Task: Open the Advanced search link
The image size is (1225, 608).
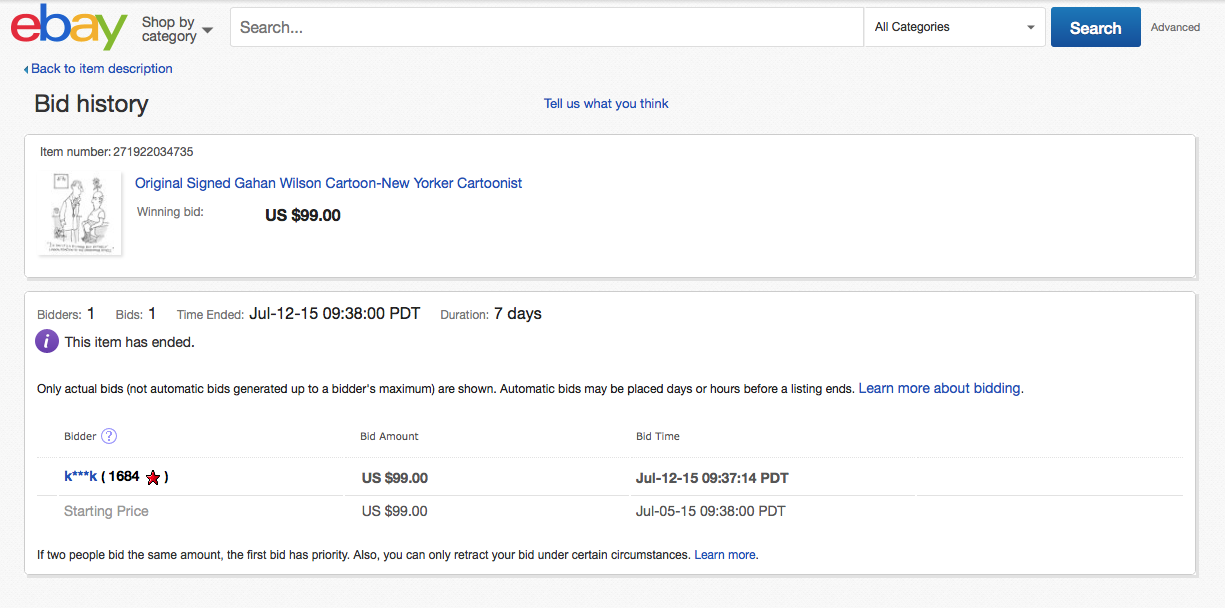Action: click(x=1175, y=27)
